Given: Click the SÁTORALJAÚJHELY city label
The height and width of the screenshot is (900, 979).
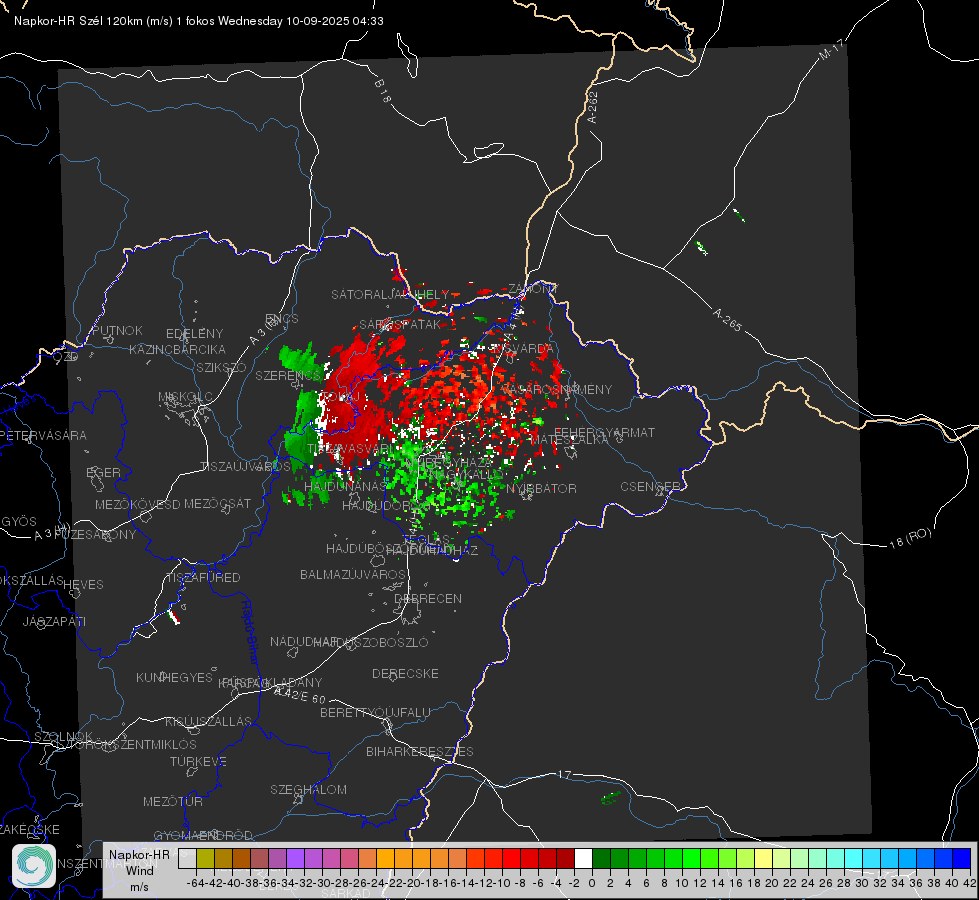Looking at the screenshot, I should [x=390, y=294].
